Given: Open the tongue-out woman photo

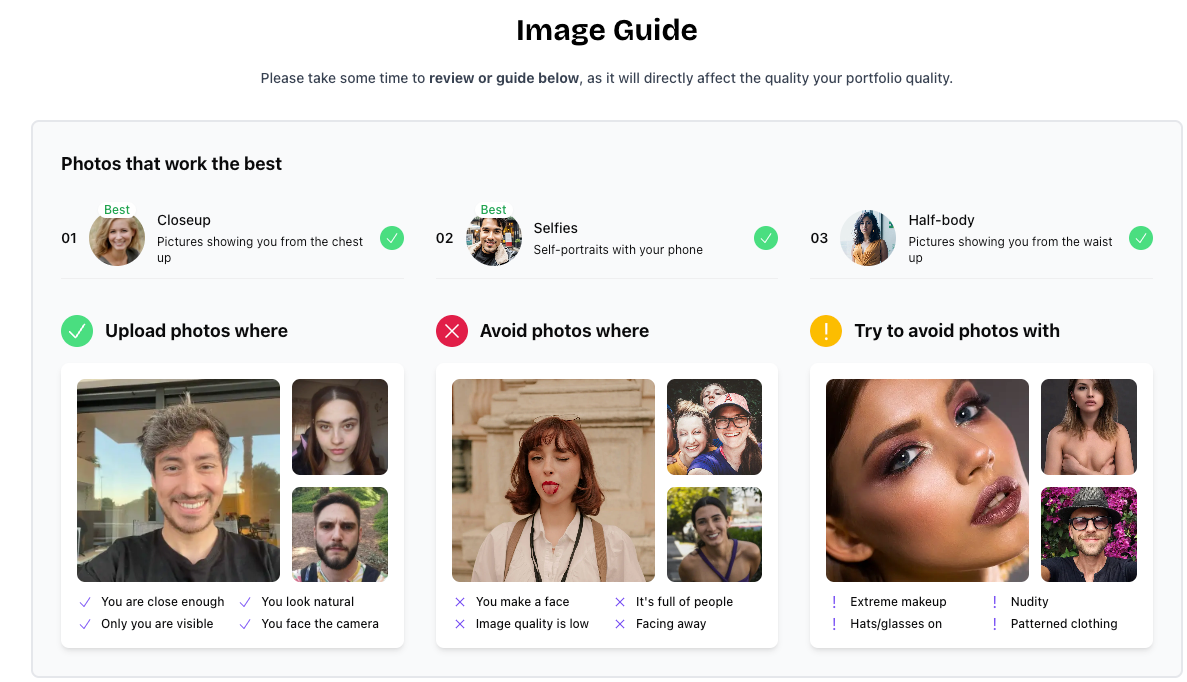Looking at the screenshot, I should tap(553, 481).
